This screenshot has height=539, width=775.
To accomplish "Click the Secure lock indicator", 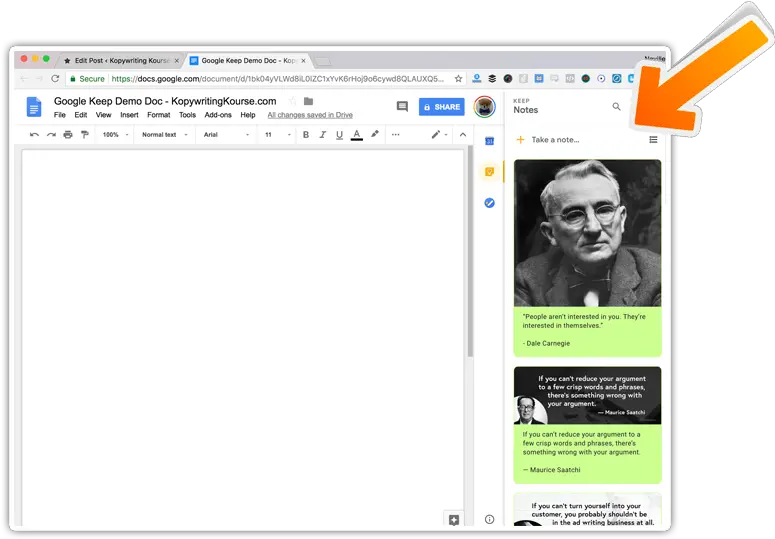I will click(87, 79).
